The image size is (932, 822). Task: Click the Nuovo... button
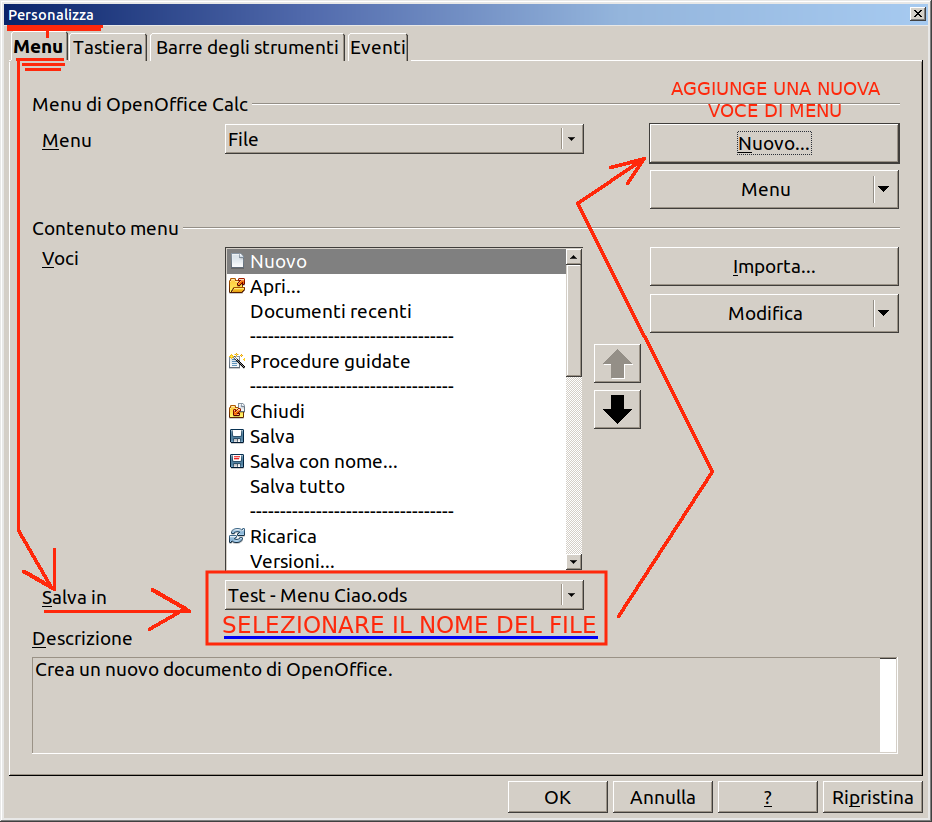(x=774, y=143)
